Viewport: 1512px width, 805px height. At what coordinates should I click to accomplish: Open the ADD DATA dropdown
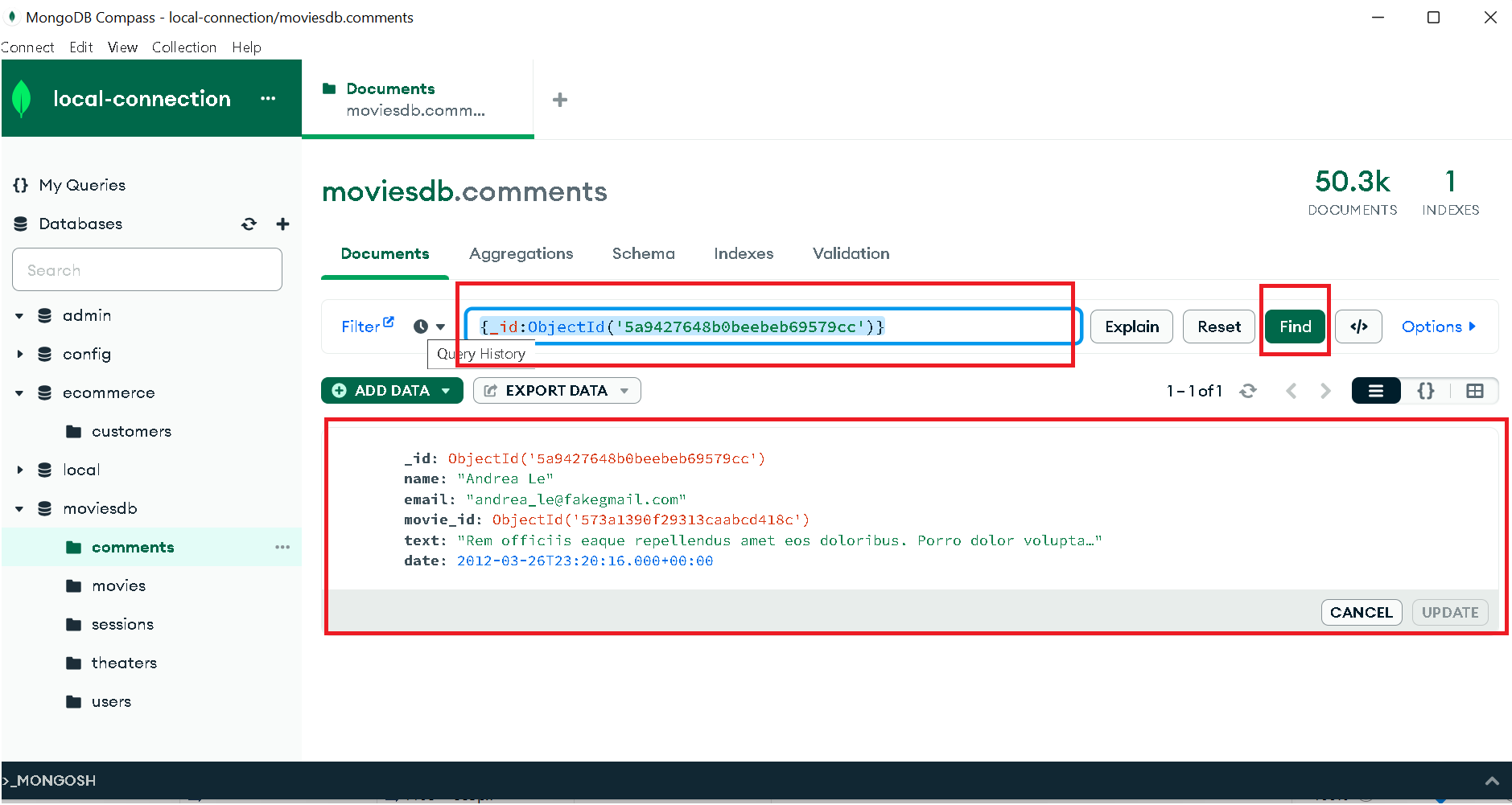point(392,391)
